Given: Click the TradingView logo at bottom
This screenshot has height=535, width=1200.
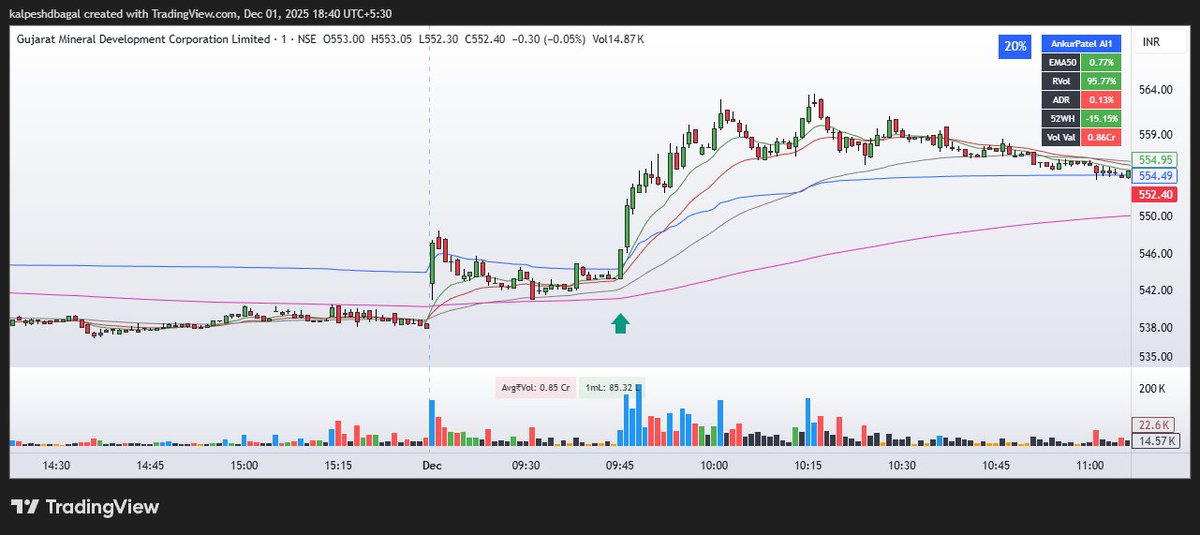Looking at the screenshot, I should click(85, 507).
